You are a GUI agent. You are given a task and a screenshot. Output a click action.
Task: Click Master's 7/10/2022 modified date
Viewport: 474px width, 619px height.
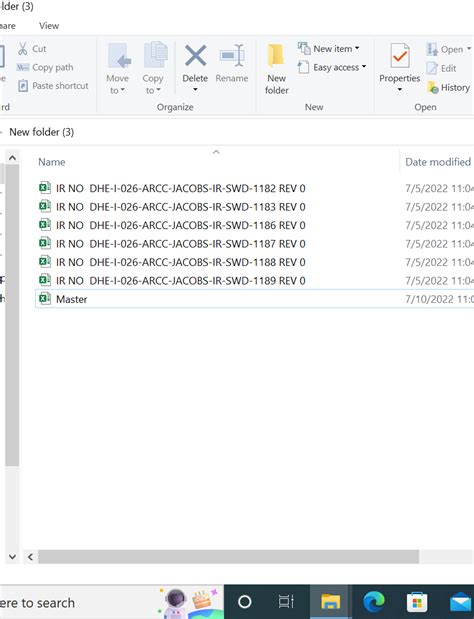439,299
